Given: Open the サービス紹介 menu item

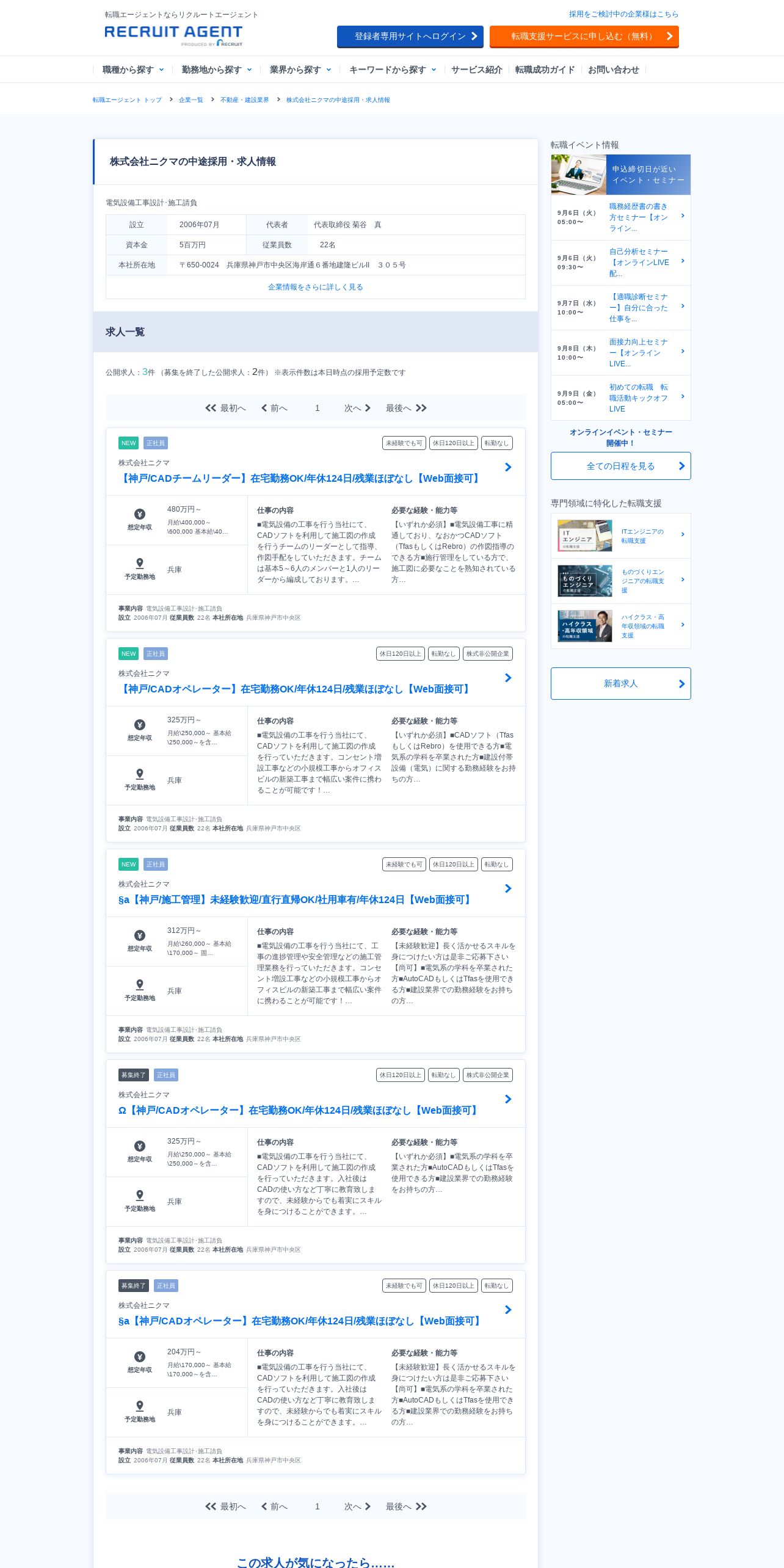Looking at the screenshot, I should tap(477, 70).
